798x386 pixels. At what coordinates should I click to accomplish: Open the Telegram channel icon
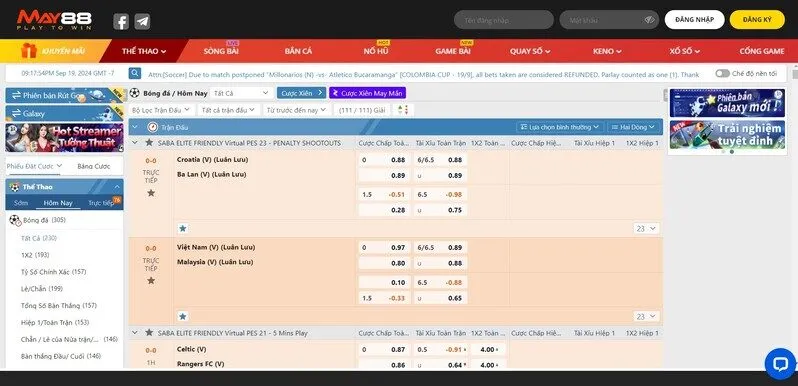(x=142, y=21)
